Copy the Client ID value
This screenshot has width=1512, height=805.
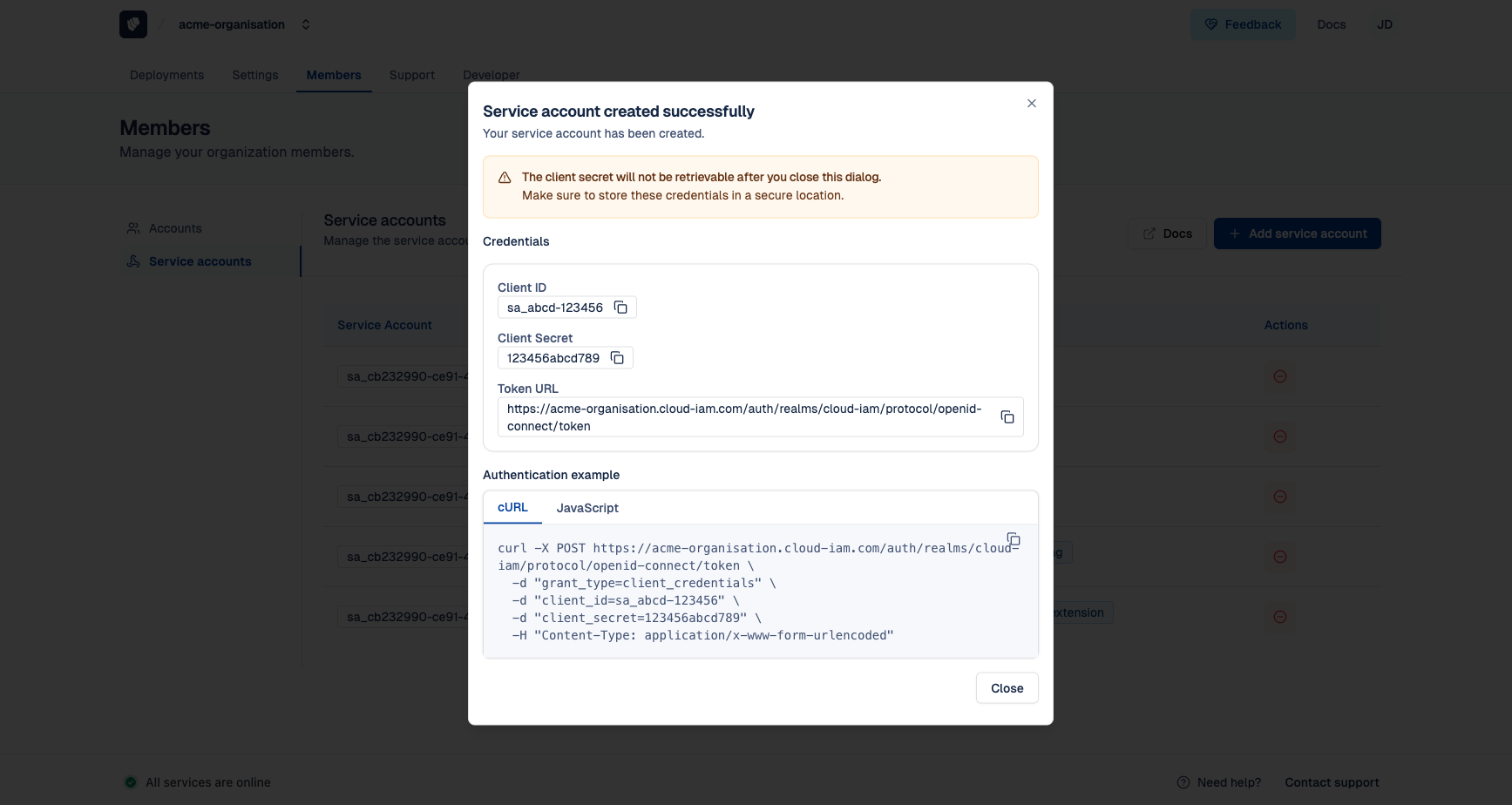coord(620,308)
